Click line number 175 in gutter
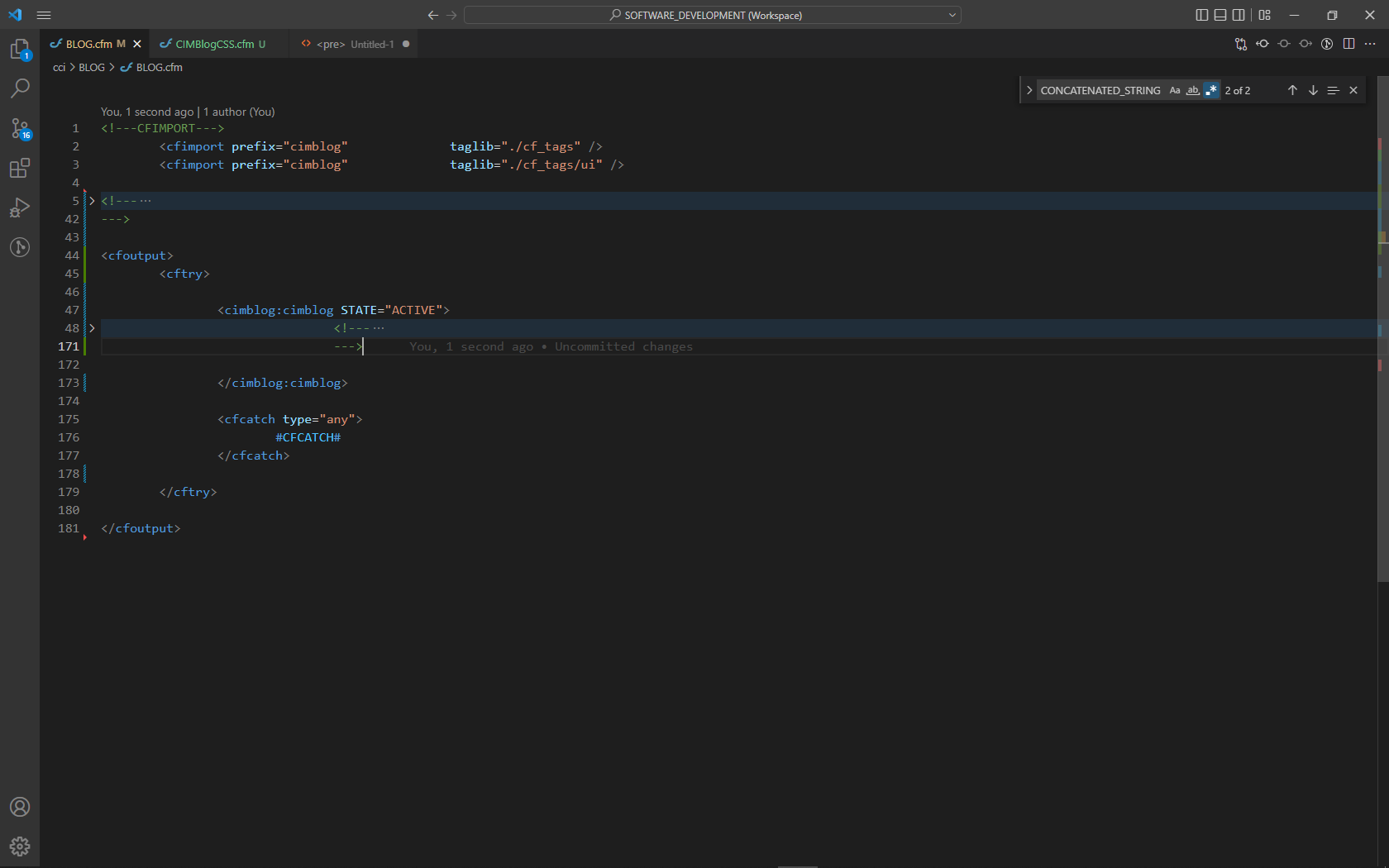 point(69,419)
